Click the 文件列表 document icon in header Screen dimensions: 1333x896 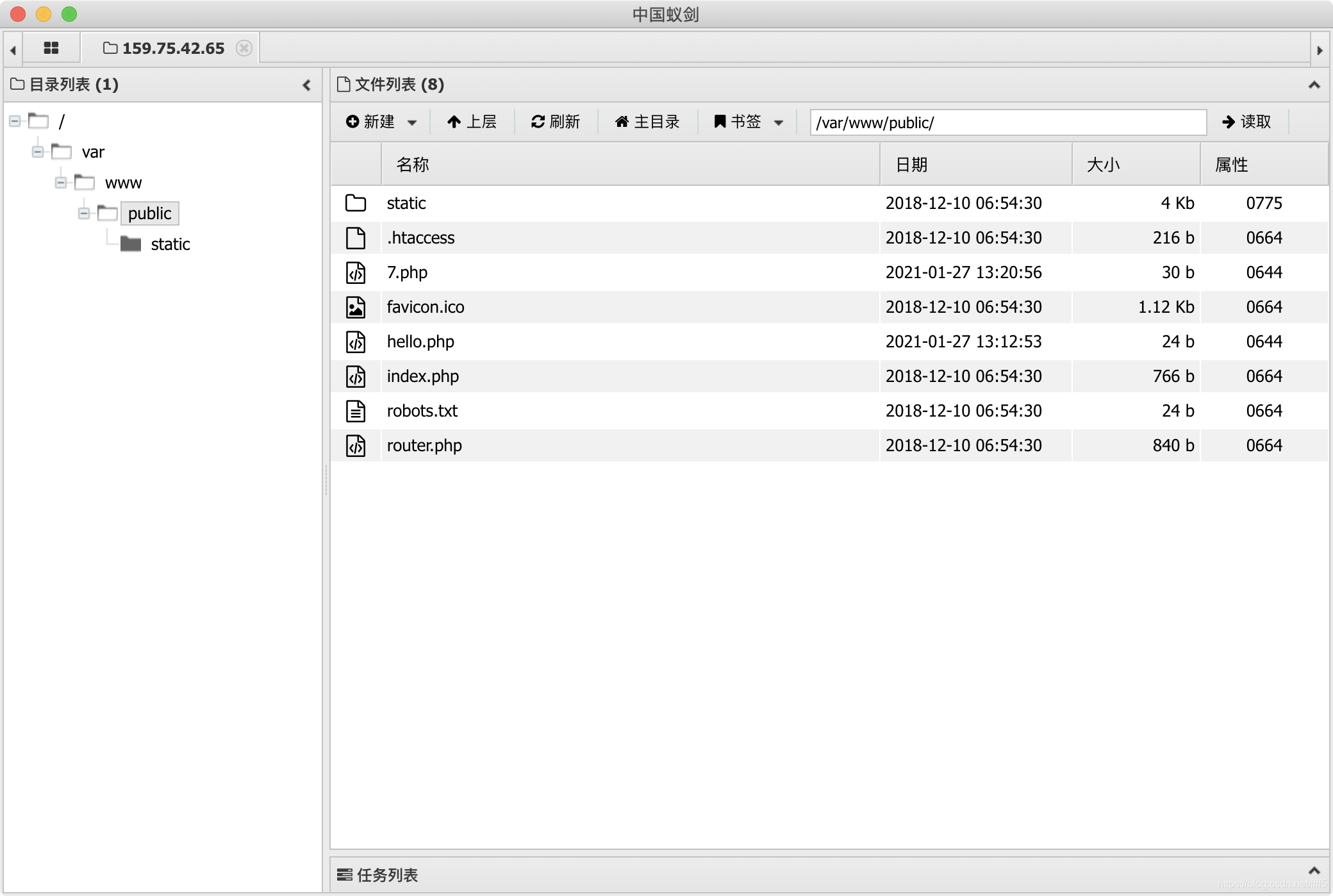point(344,84)
